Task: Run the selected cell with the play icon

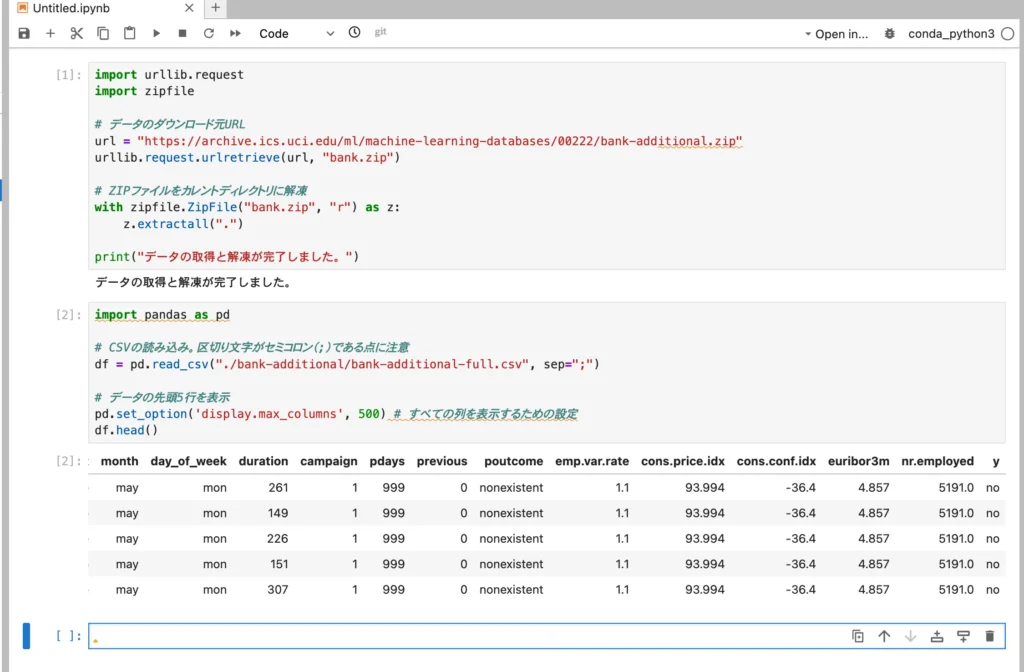Action: pos(156,33)
